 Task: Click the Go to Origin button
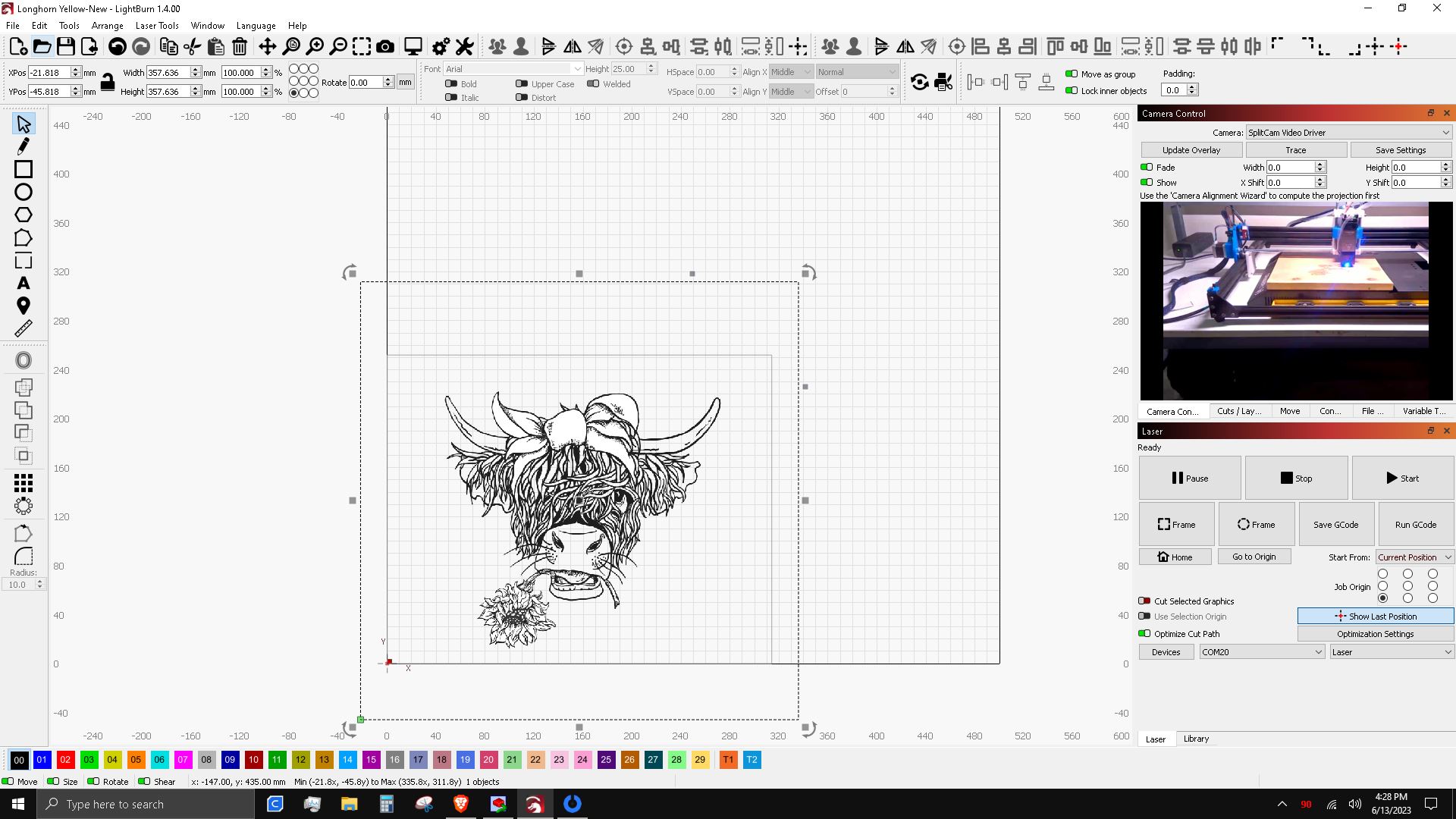click(x=1254, y=556)
